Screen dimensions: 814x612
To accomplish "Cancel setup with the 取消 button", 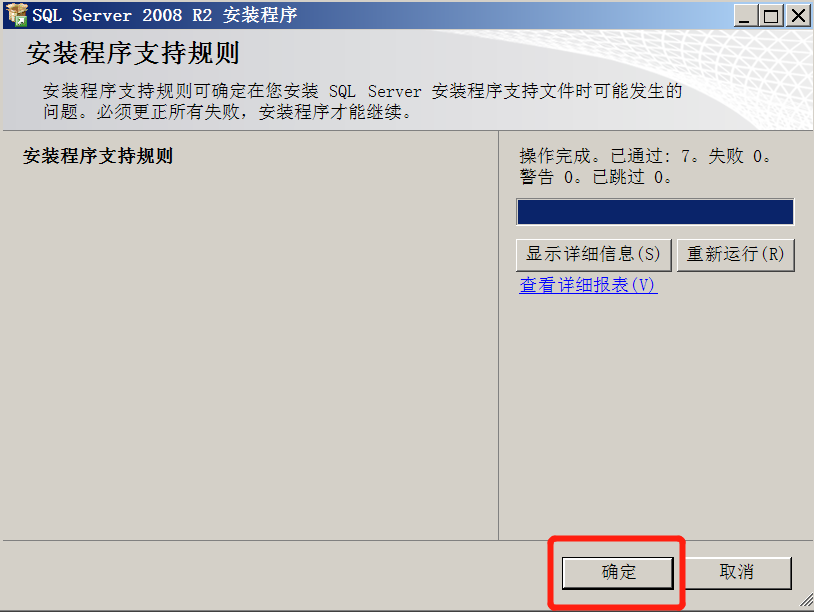I will click(737, 573).
